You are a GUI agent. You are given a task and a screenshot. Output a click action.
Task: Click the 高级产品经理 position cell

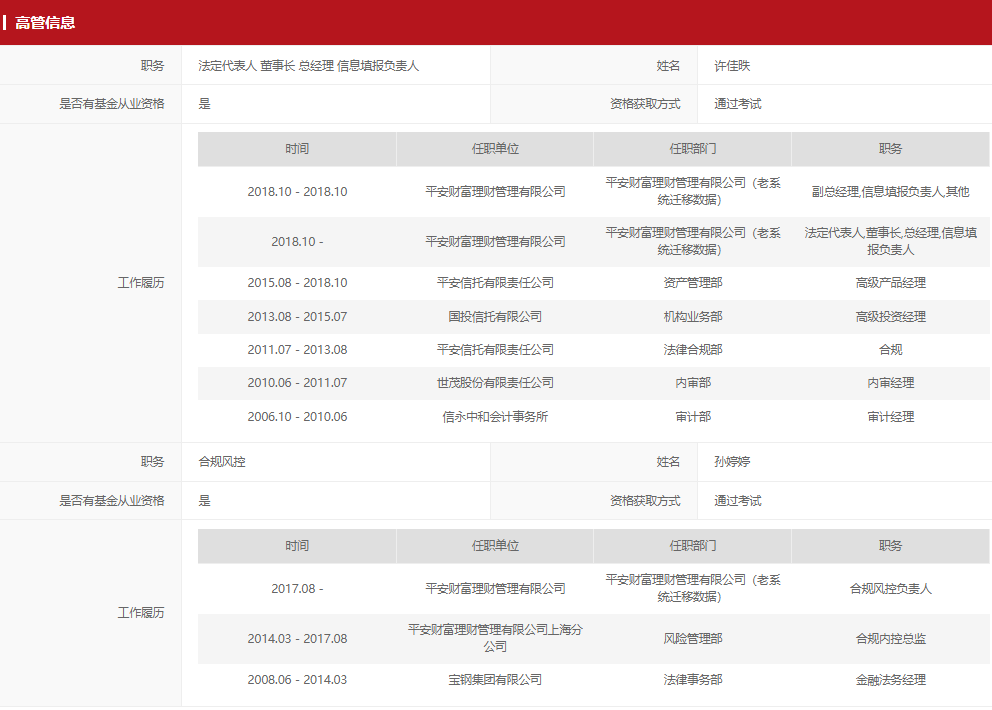[890, 283]
